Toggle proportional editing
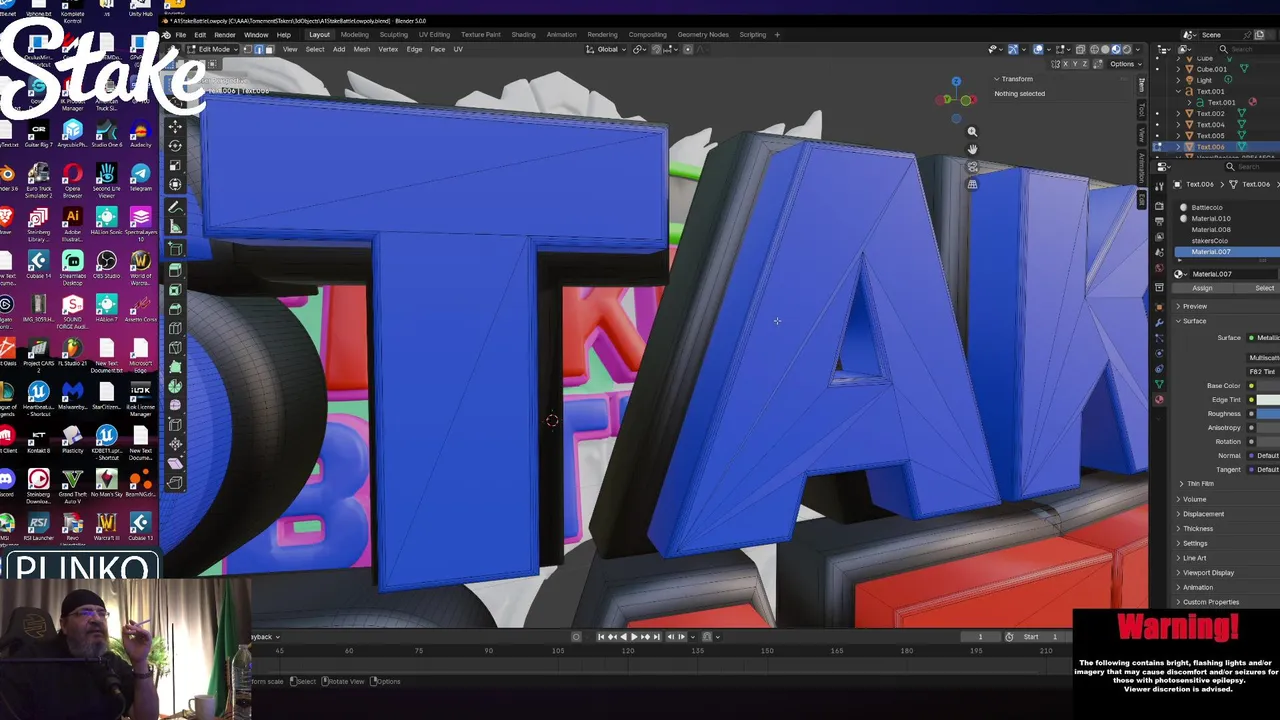This screenshot has height=720, width=1280. click(x=687, y=49)
